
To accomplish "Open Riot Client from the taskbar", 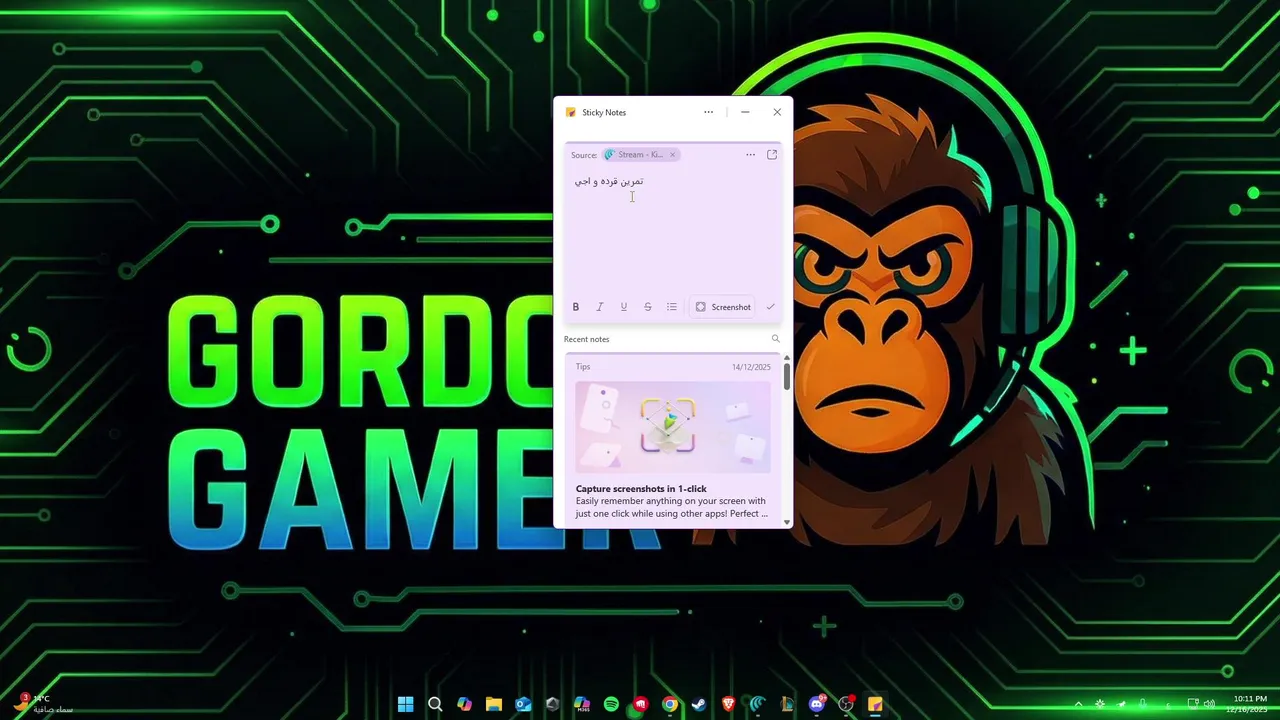I will tap(641, 704).
